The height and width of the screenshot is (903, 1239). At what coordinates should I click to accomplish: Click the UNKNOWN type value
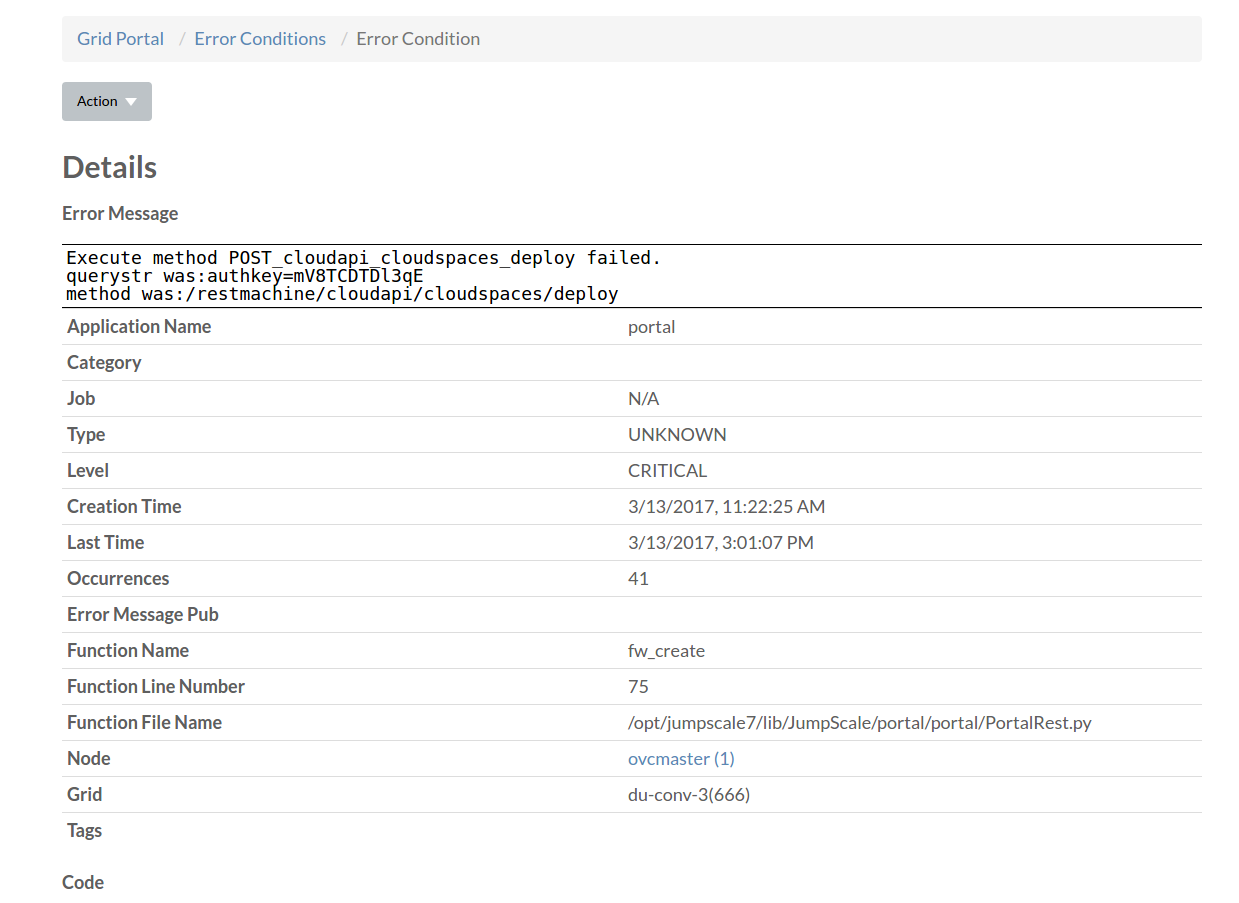pyautogui.click(x=677, y=435)
